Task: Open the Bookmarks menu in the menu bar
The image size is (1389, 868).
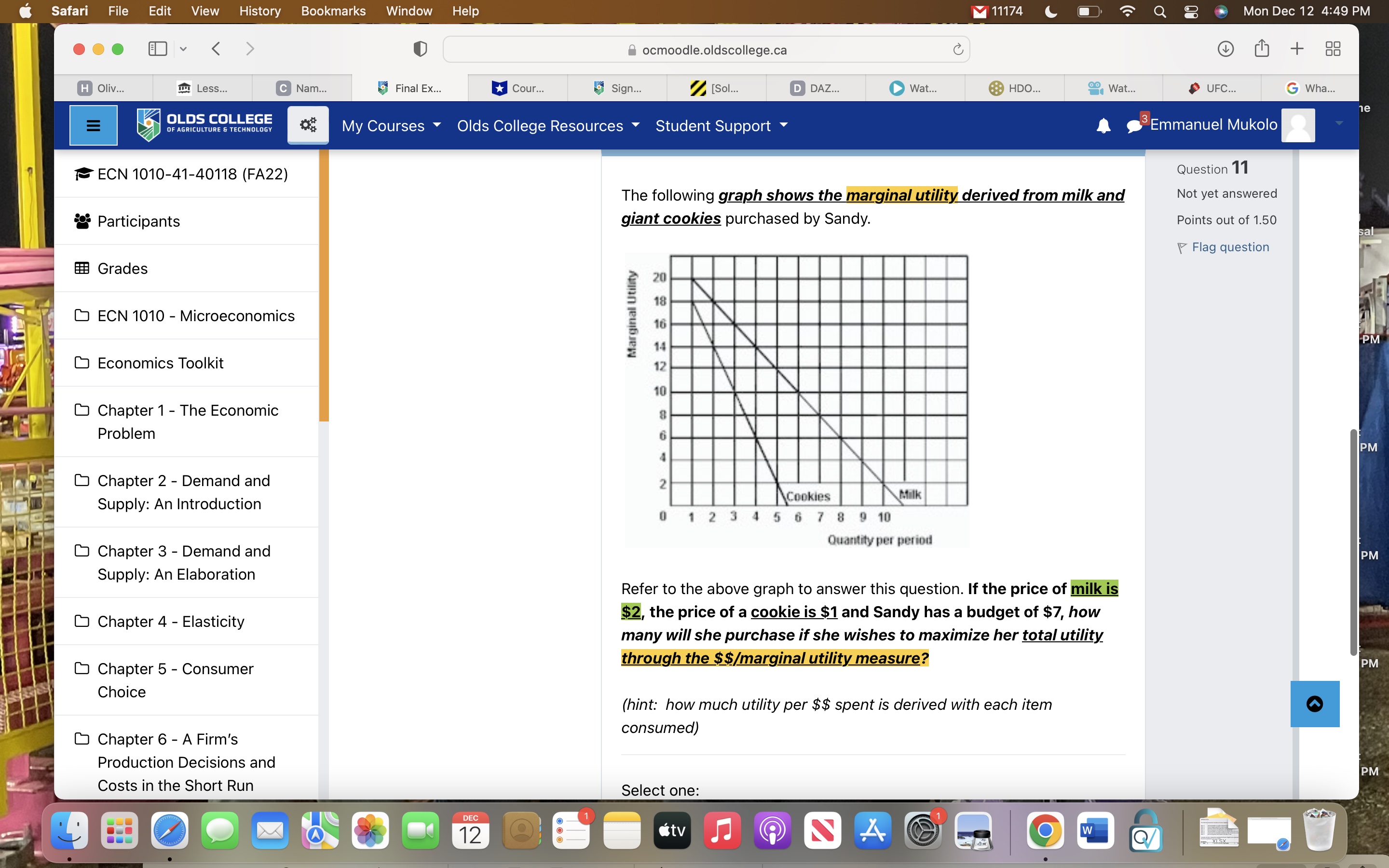Action: 333,11
